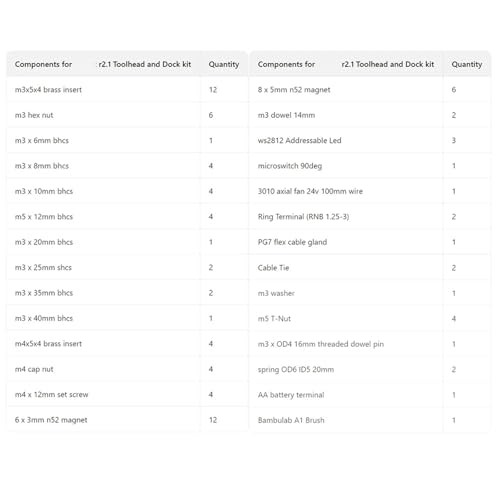Click the m3x5x4 brass insert row
Screen dimensions: 500x500
click(127, 90)
